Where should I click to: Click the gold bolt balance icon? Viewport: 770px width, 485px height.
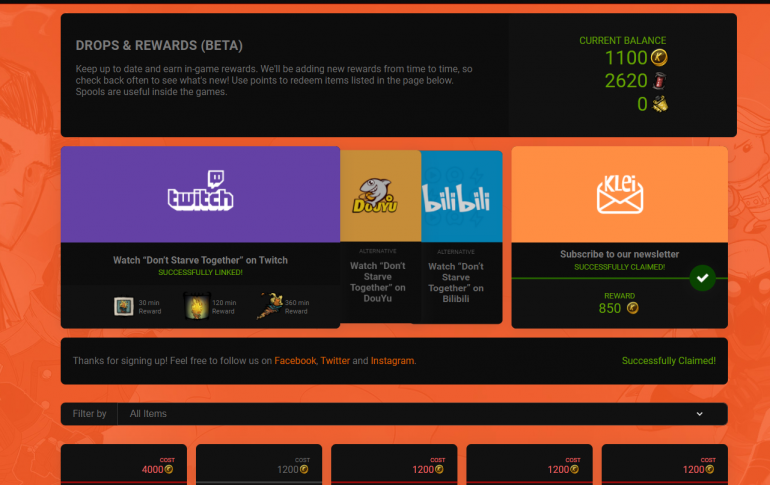point(660,104)
